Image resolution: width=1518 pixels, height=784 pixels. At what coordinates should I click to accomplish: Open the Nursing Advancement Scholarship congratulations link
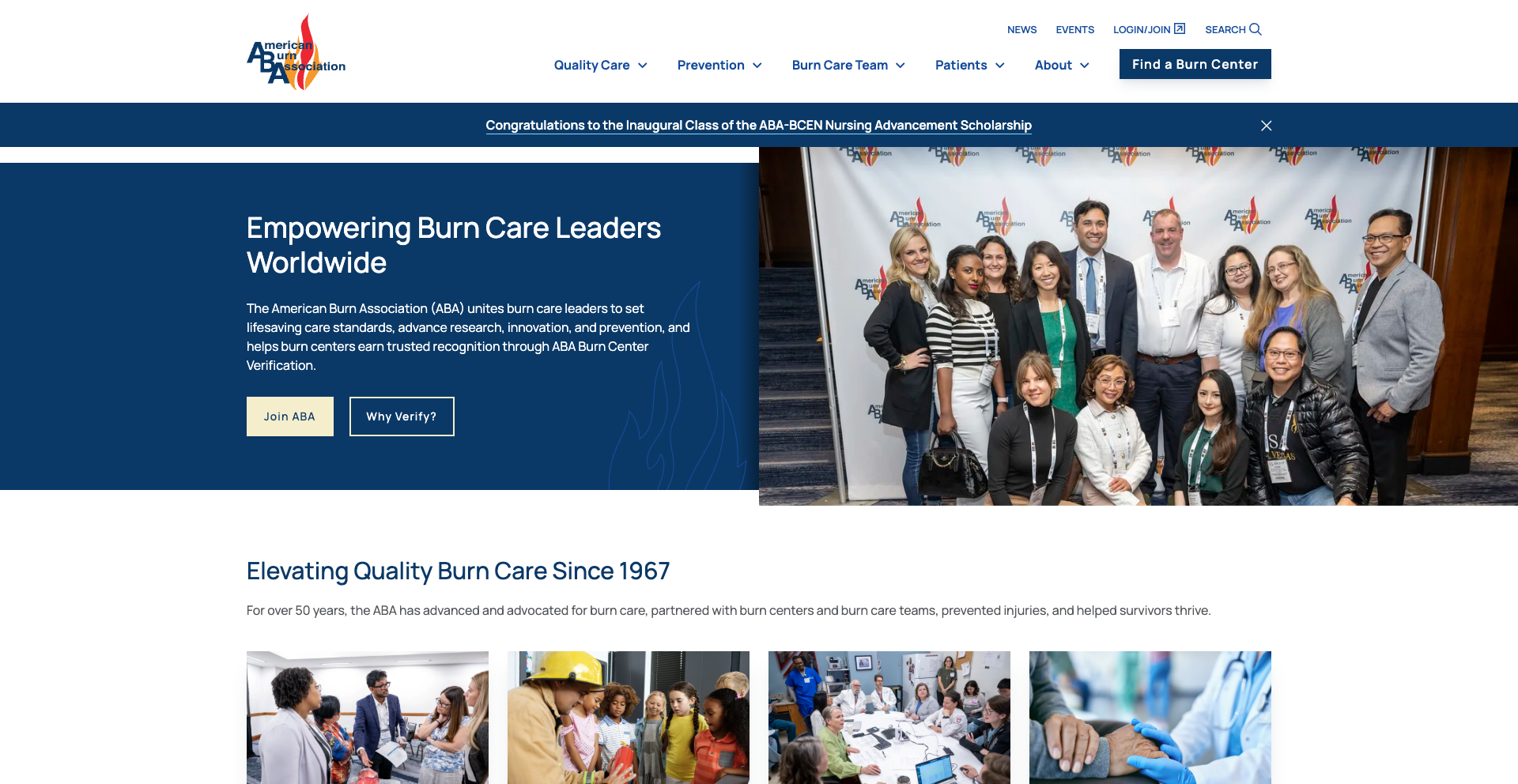[x=758, y=125]
